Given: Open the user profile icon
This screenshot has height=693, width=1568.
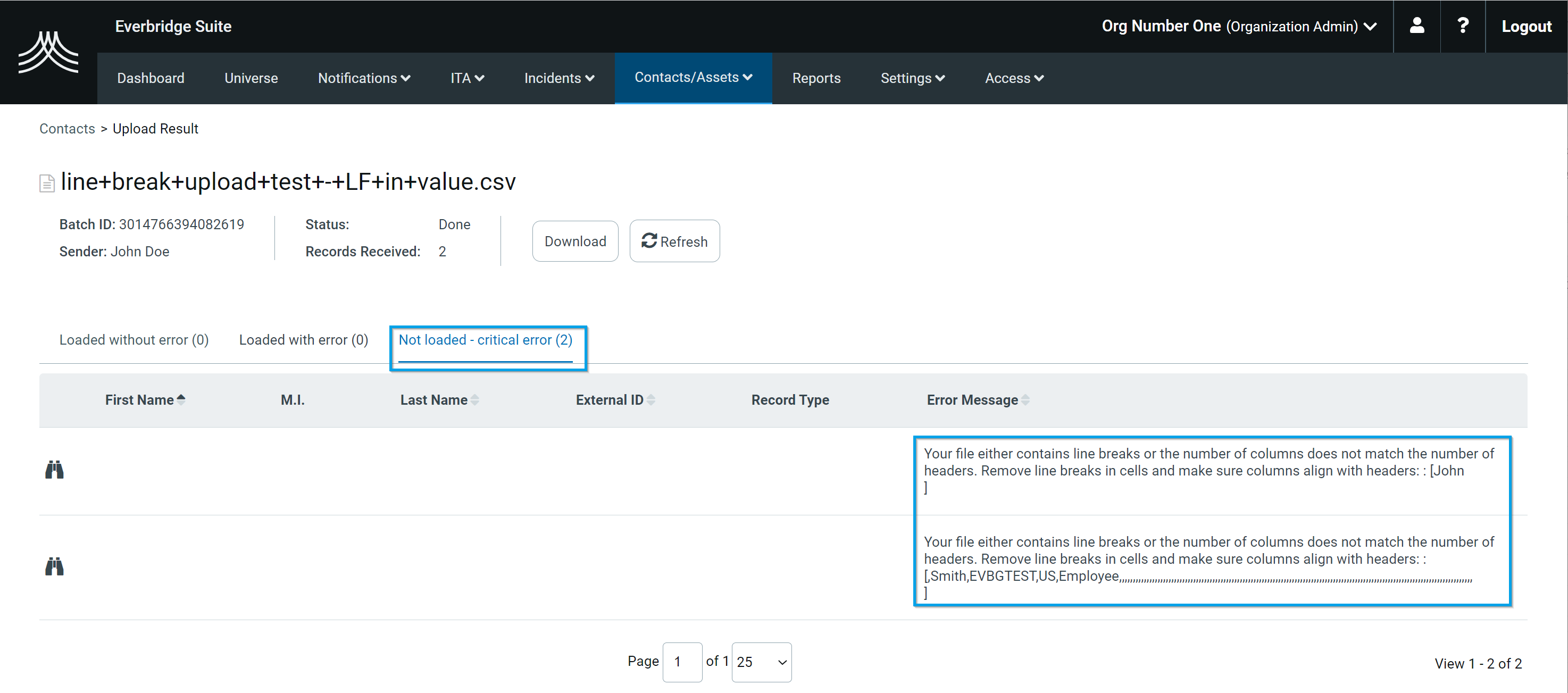Looking at the screenshot, I should (1416, 26).
